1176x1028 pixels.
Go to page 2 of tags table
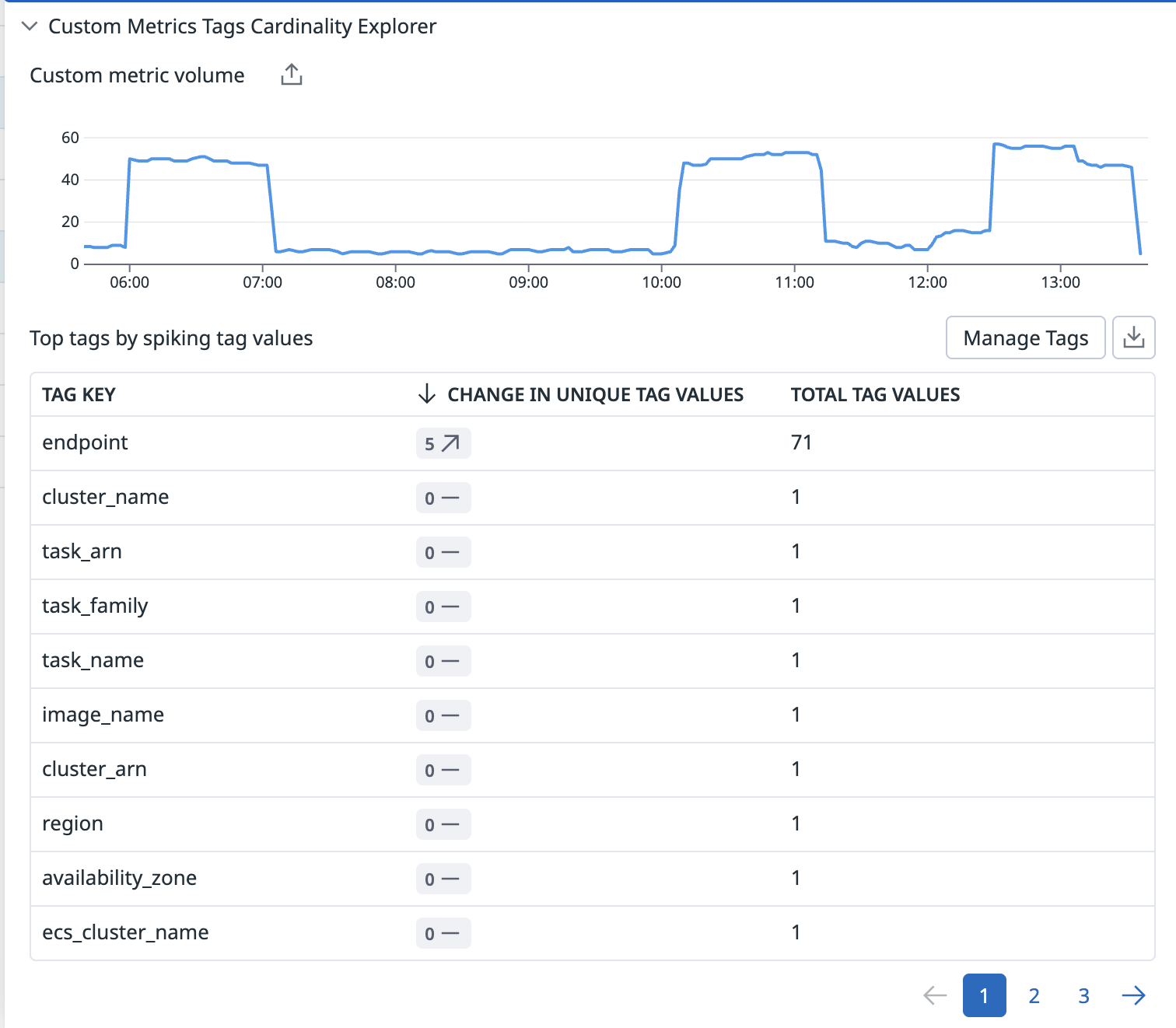tap(1034, 995)
